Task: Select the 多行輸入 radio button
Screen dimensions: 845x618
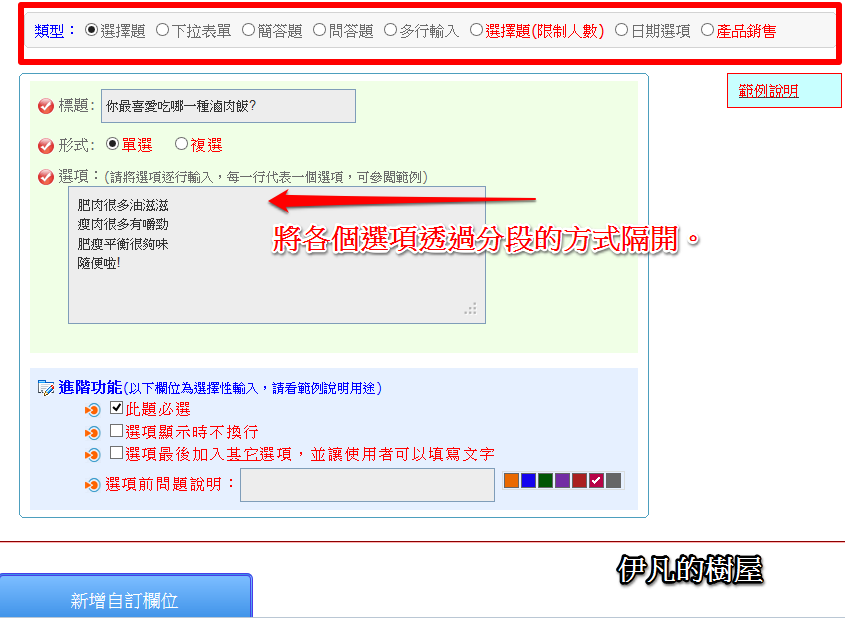Action: pos(391,30)
